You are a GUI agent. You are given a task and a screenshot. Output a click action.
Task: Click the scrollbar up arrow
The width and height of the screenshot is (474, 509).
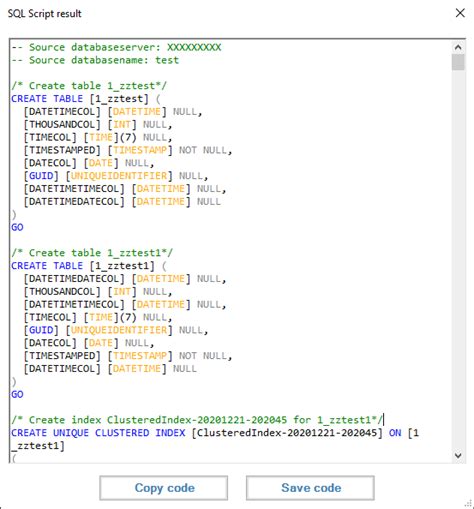pyautogui.click(x=458, y=47)
